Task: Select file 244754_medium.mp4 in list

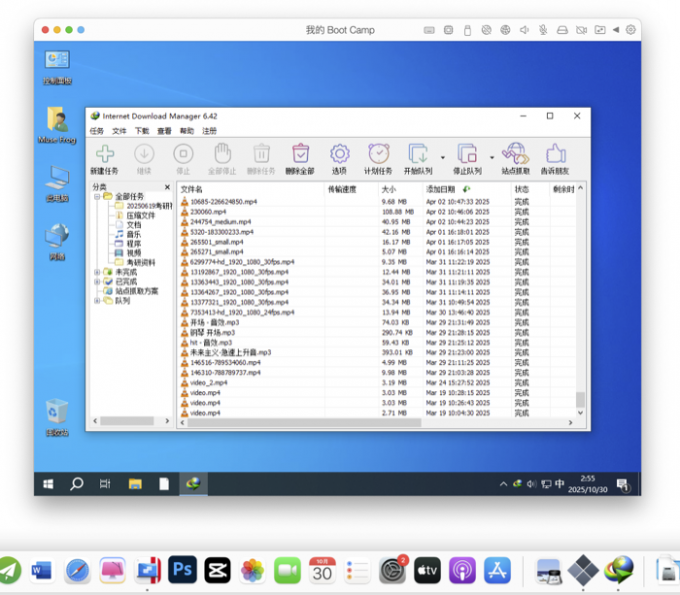Action: coord(215,221)
